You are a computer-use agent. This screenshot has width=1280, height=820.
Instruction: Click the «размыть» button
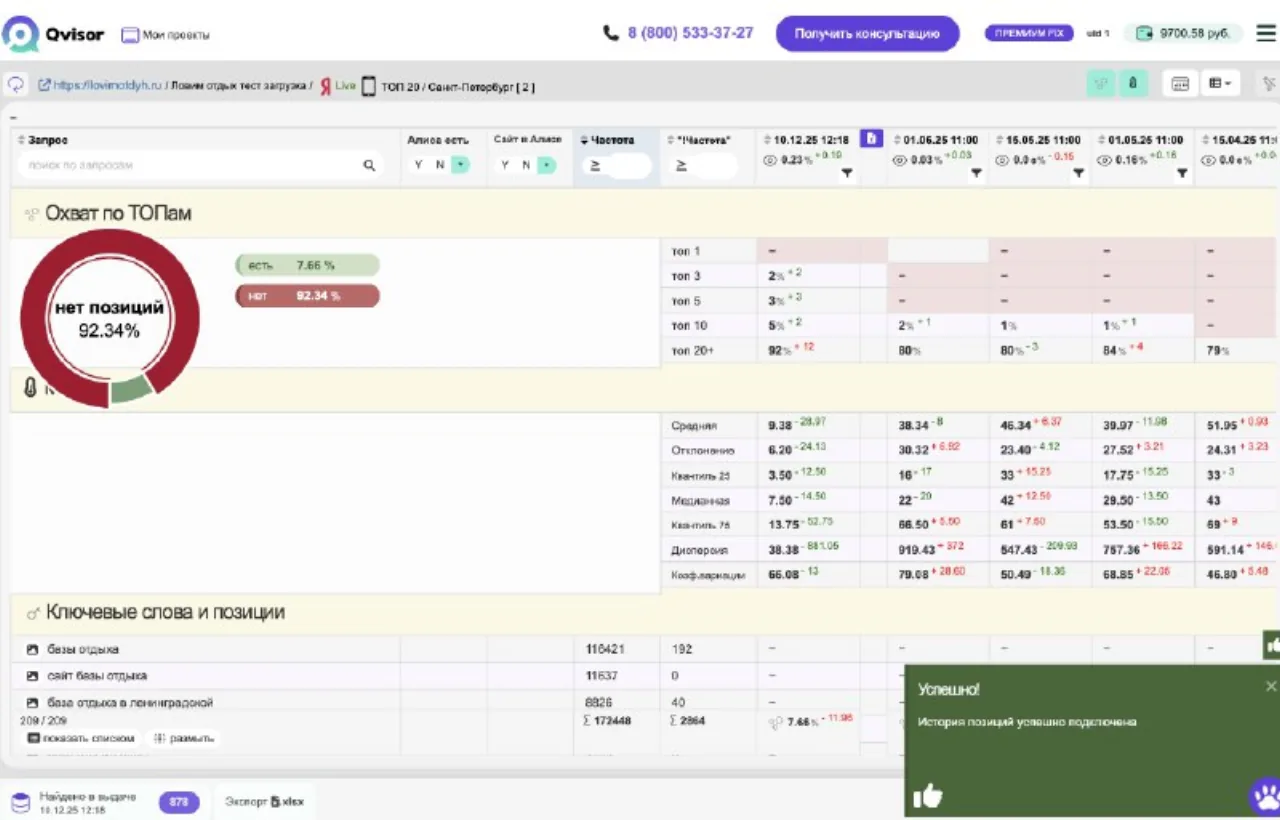(184, 738)
